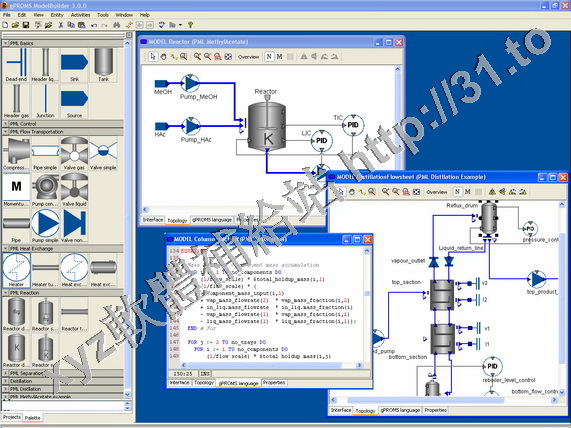Viewport: 571px width, 428px height.
Task: Expand the PML Distillation palette group
Action: click(5, 389)
